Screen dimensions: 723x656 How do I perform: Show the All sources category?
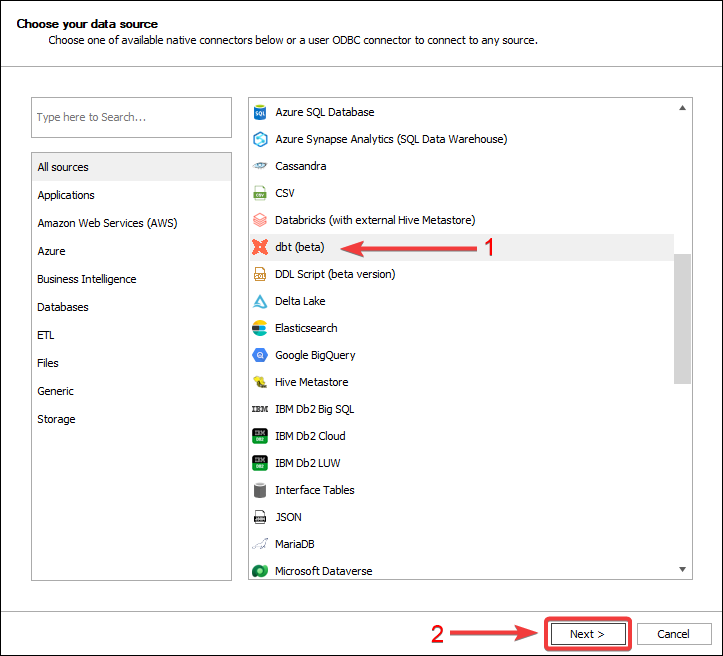point(63,167)
